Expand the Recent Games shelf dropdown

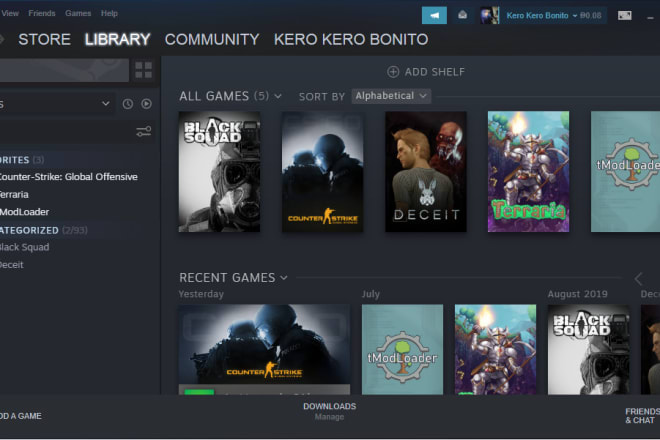point(284,278)
